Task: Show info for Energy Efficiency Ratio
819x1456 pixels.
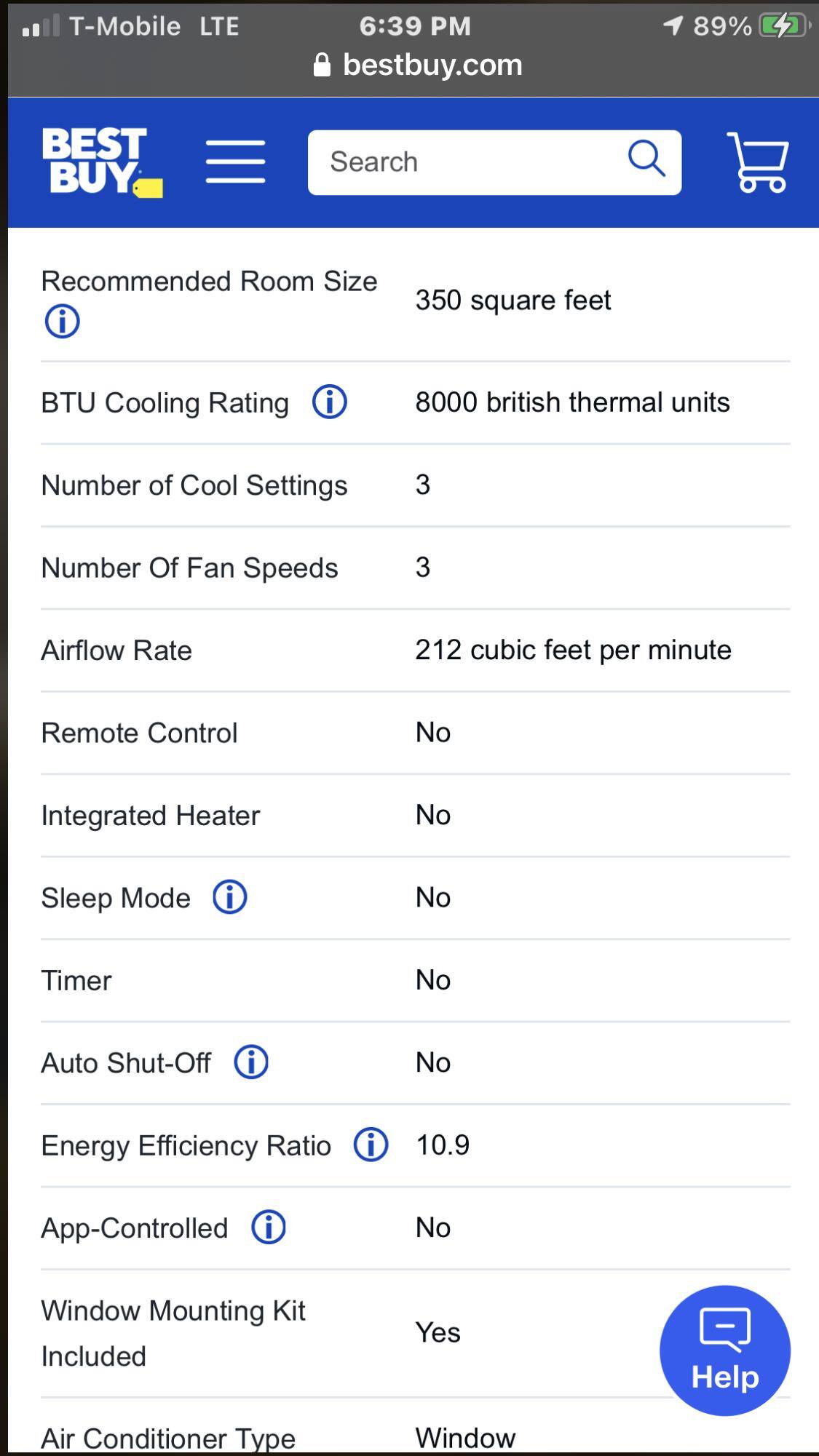Action: pyautogui.click(x=371, y=1145)
